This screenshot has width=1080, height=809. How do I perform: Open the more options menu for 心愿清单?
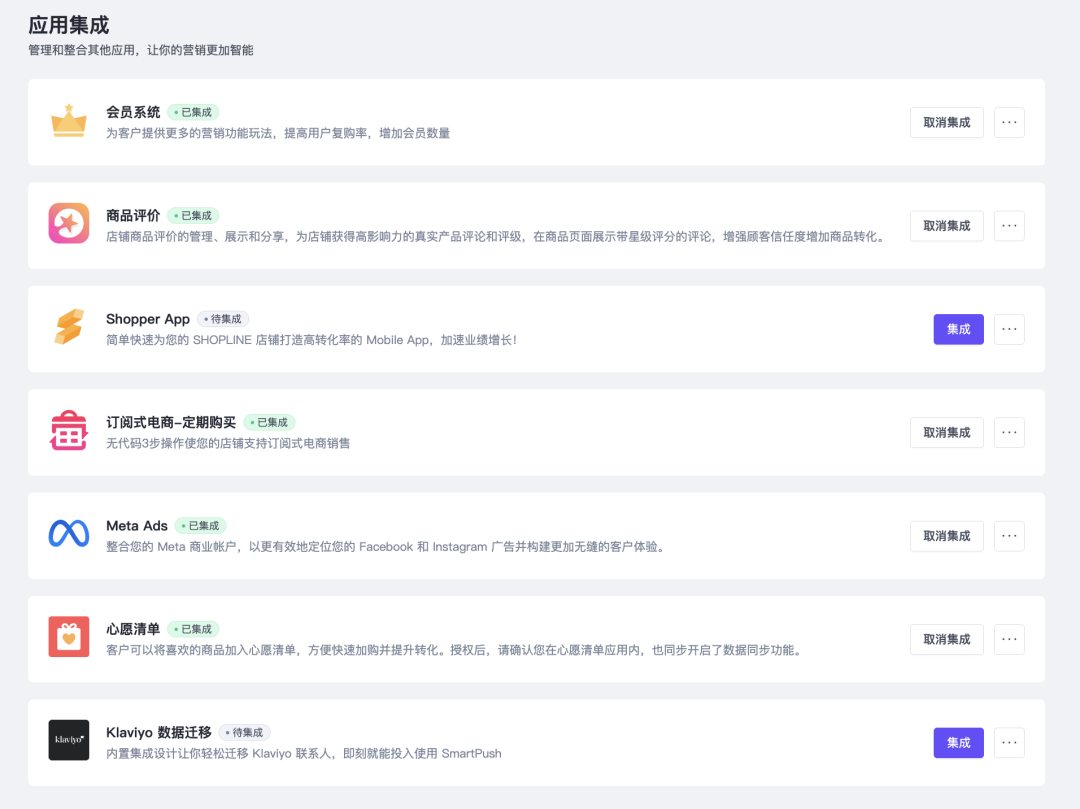1009,639
